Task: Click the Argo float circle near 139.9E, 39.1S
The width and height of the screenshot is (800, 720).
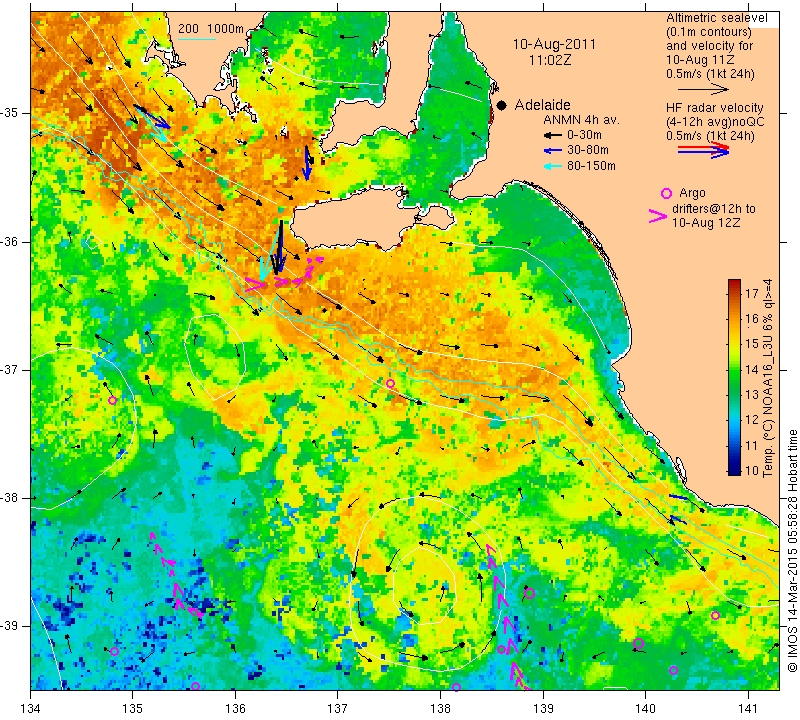Action: coord(638,643)
